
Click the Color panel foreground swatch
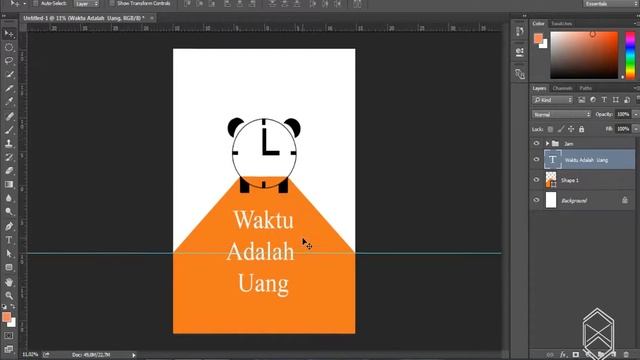538,38
